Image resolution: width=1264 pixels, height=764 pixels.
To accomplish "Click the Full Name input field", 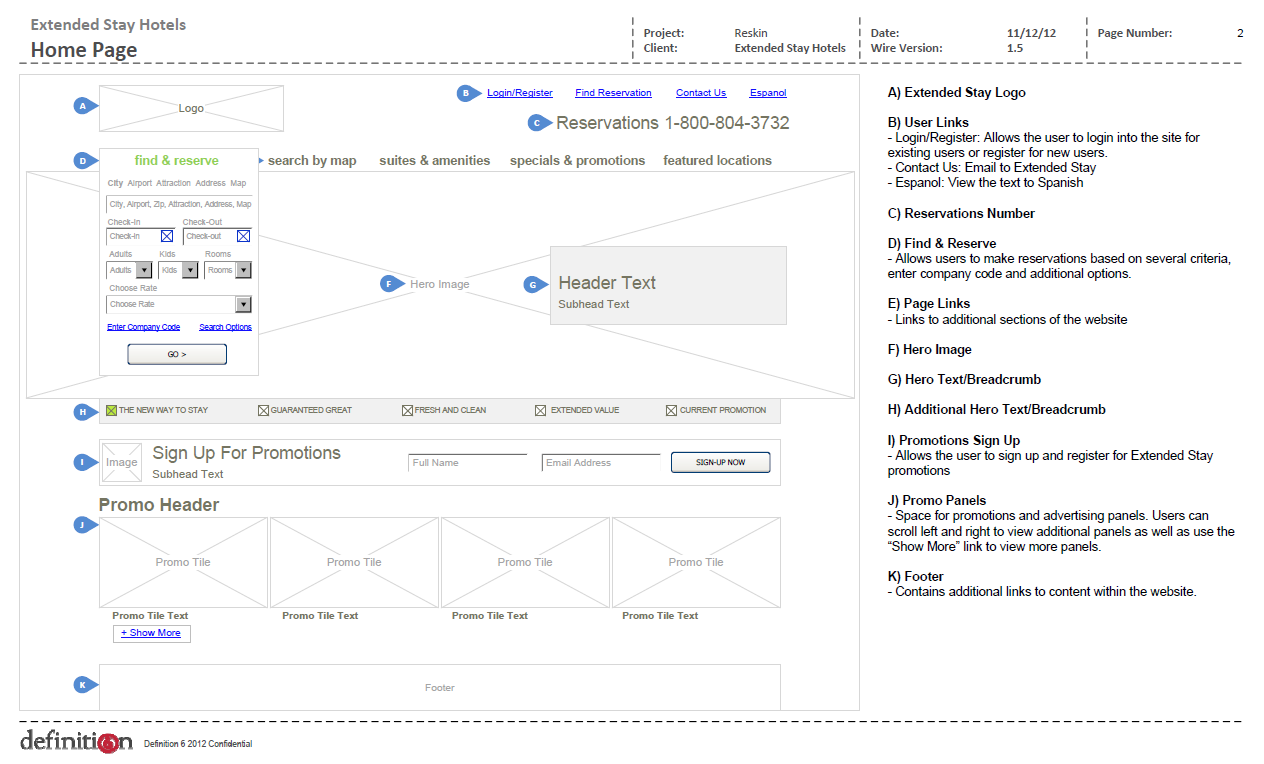I will coord(467,462).
